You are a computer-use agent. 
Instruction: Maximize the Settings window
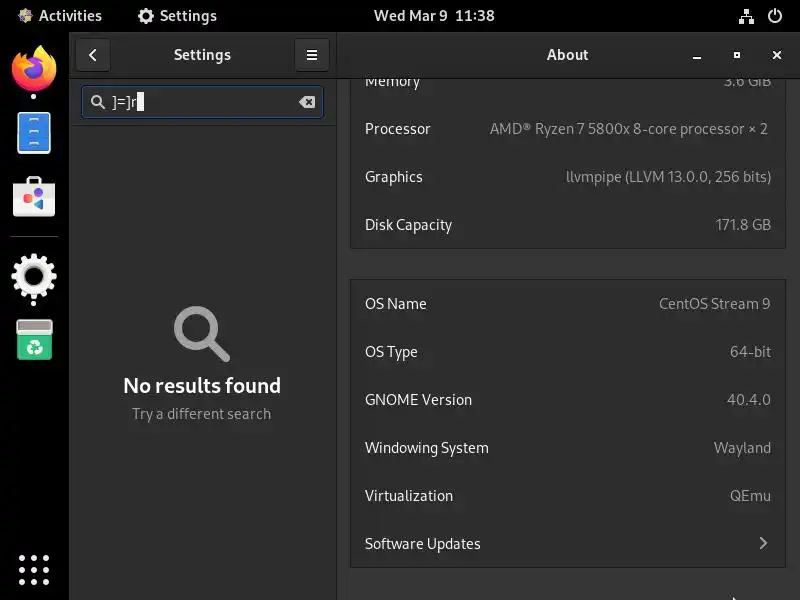point(736,55)
